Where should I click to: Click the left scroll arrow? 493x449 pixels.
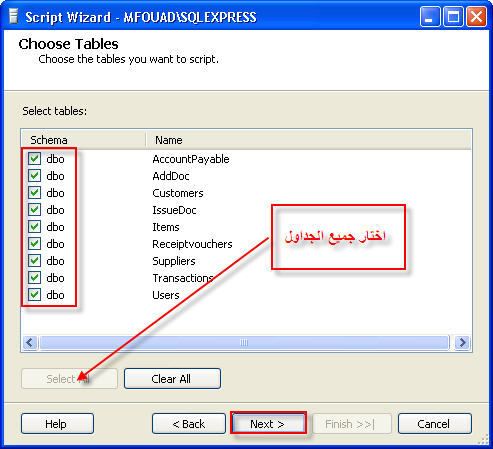[30, 342]
